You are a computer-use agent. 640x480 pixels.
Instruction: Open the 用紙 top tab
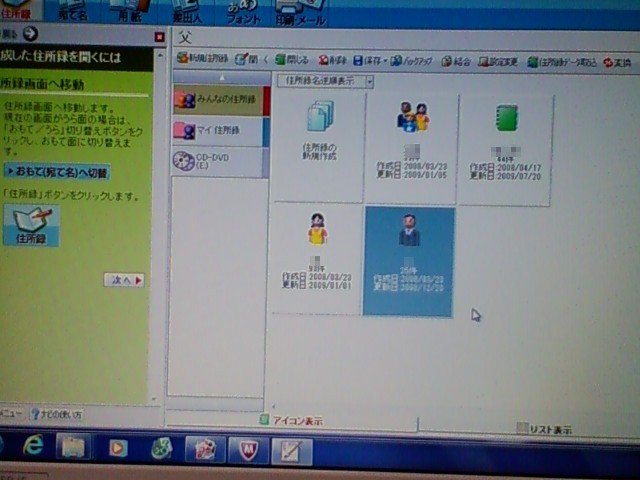tap(129, 11)
